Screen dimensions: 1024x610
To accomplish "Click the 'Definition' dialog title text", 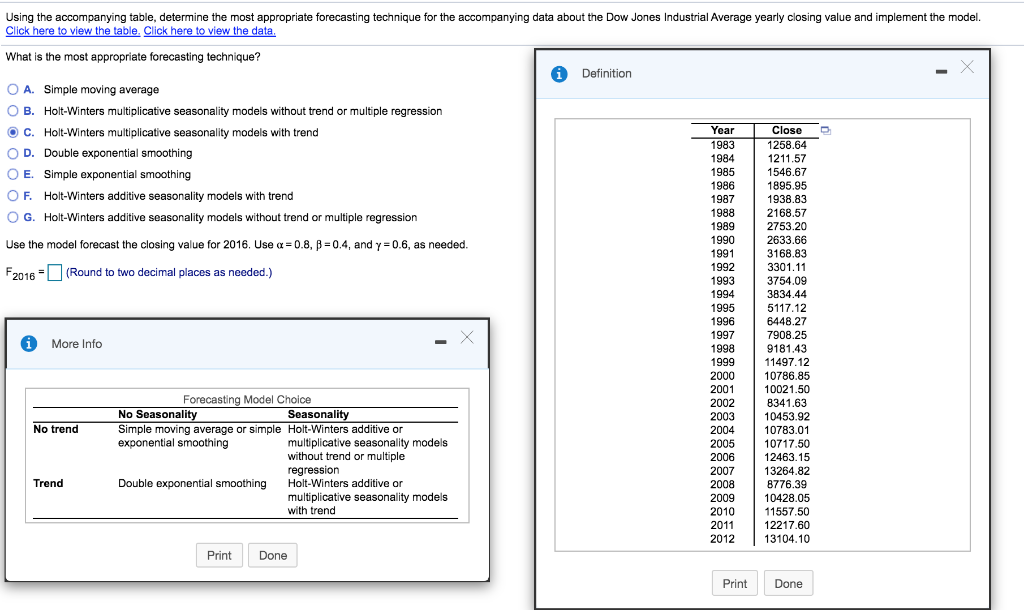I will [607, 74].
